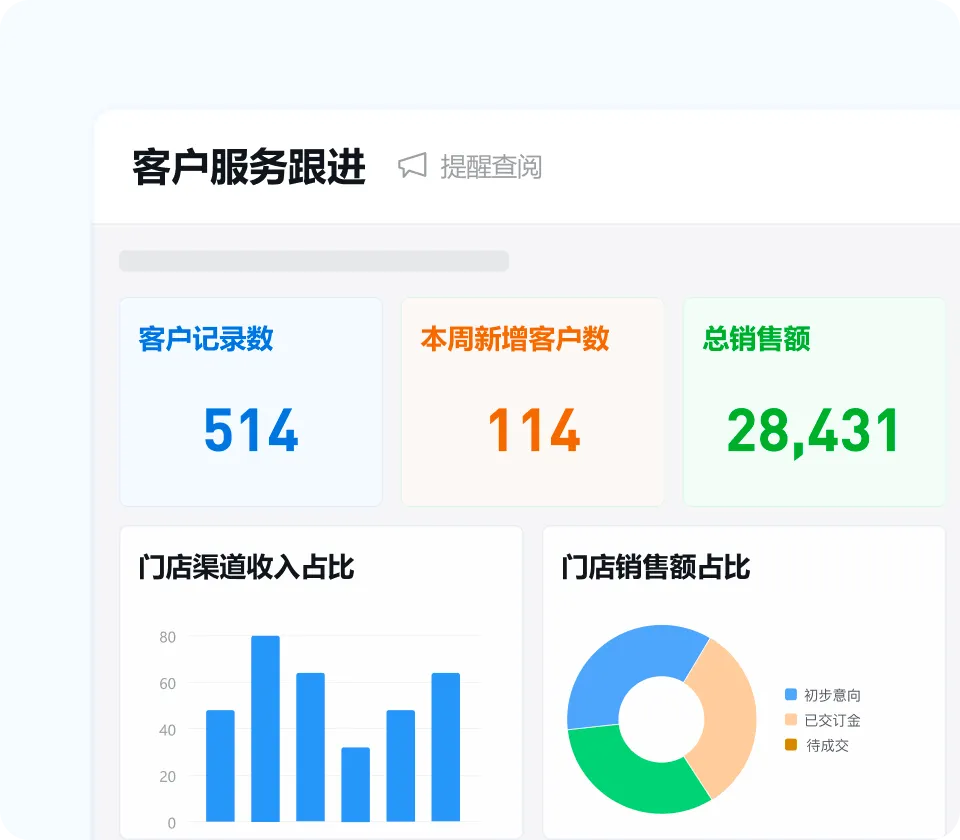Click the shortest bar in the bar chart
Viewport: 960px width, 840px height.
[x=353, y=785]
